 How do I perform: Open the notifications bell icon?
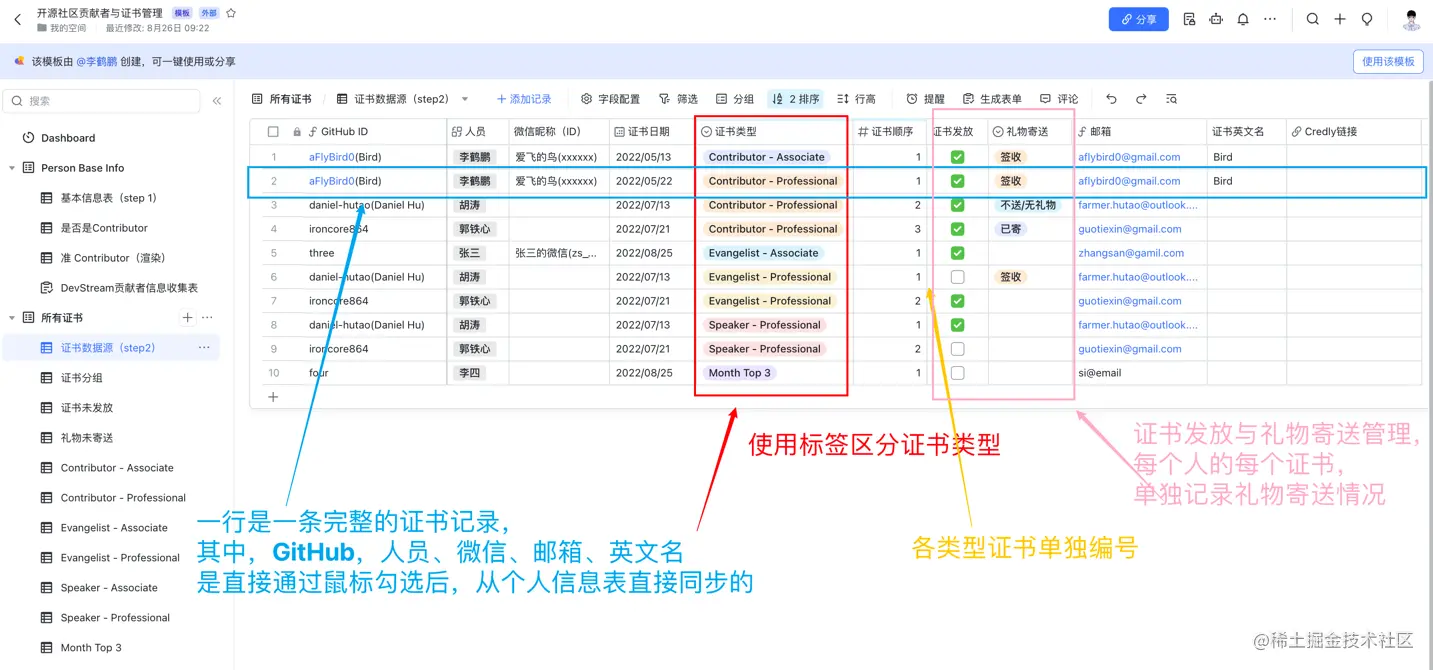1243,19
